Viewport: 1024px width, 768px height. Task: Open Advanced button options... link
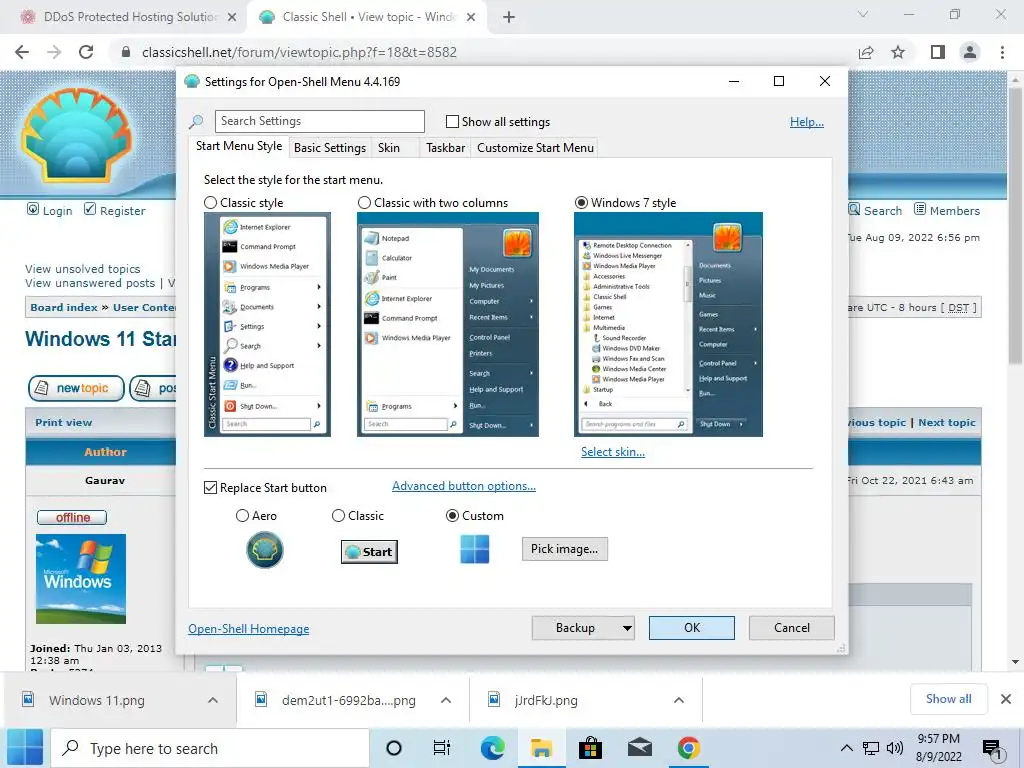[464, 486]
